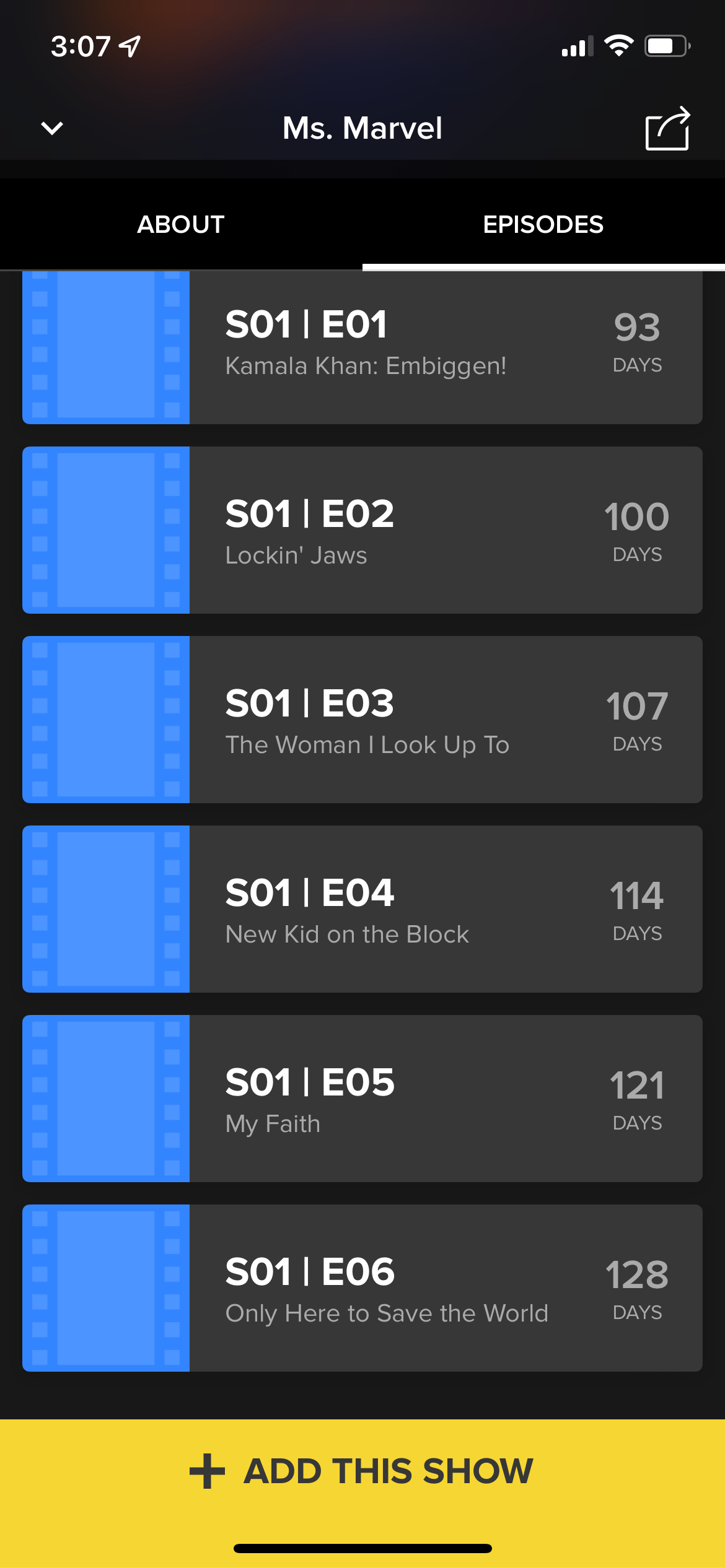Image resolution: width=725 pixels, height=1568 pixels.
Task: Tap the 93 days countdown for E01
Action: [637, 342]
